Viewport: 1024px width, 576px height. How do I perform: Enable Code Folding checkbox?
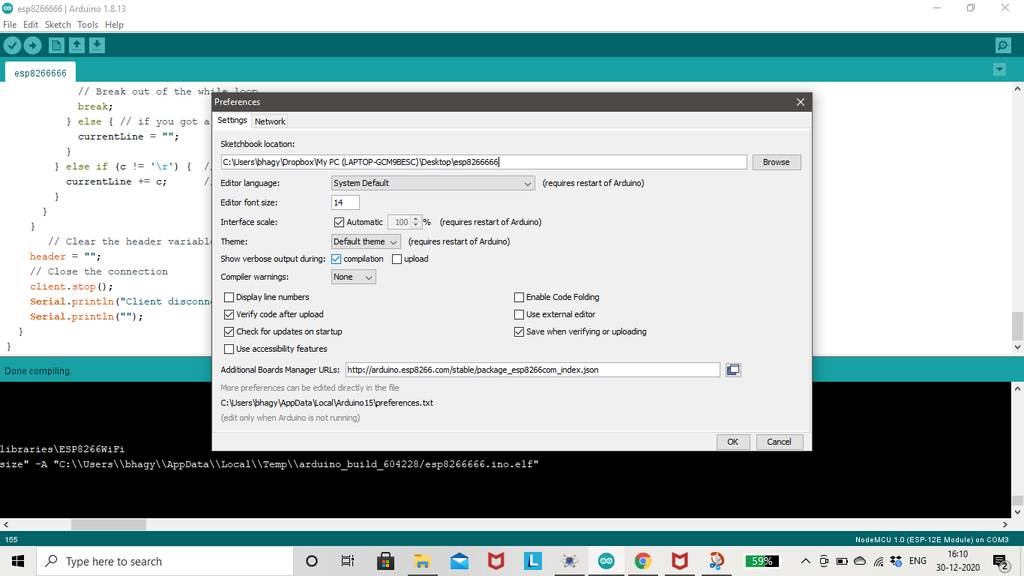pyautogui.click(x=519, y=297)
